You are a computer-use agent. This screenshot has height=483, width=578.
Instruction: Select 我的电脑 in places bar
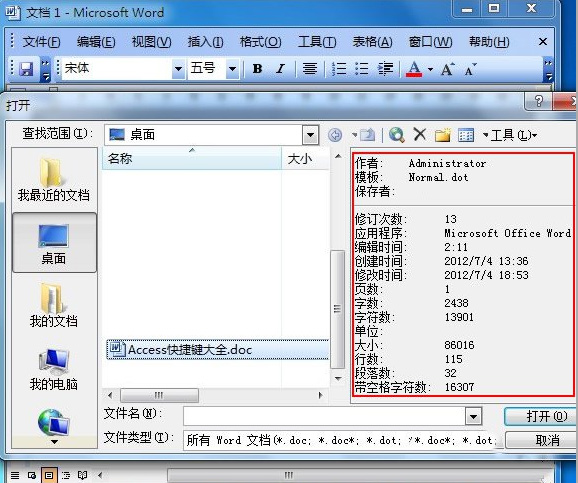coord(54,369)
